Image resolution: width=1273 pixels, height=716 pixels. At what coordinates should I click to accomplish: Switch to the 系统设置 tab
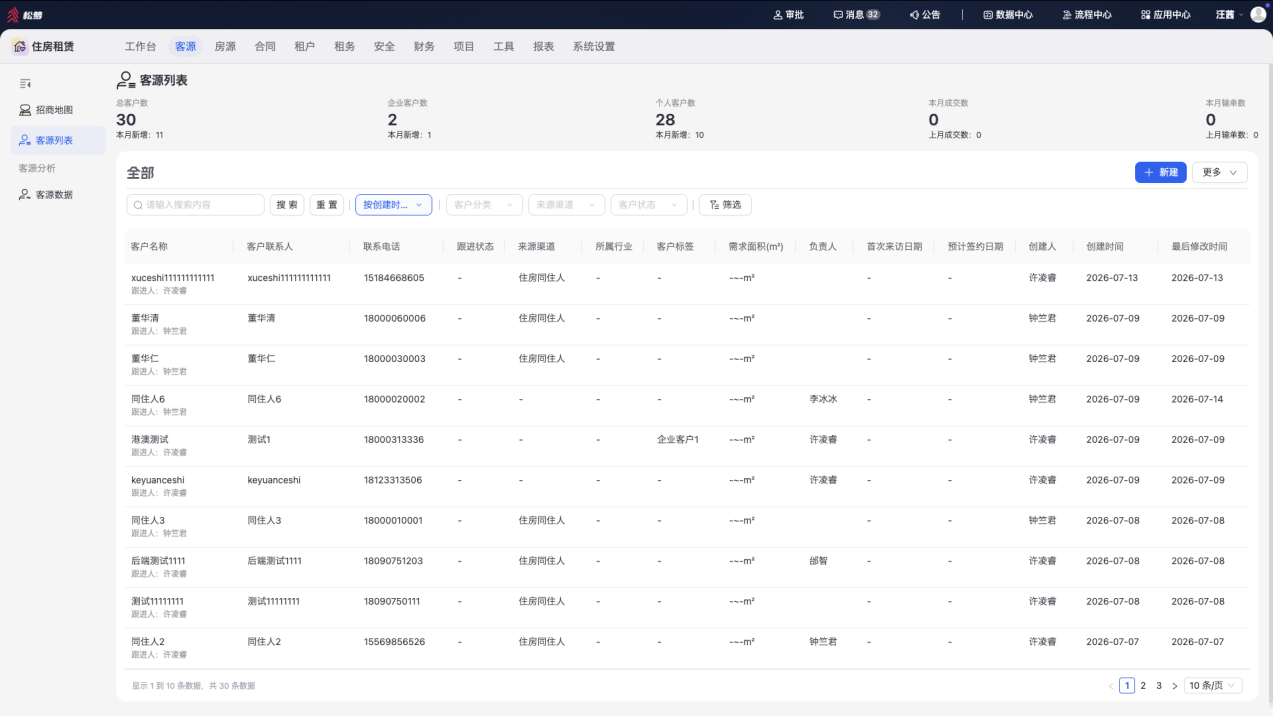(x=594, y=46)
